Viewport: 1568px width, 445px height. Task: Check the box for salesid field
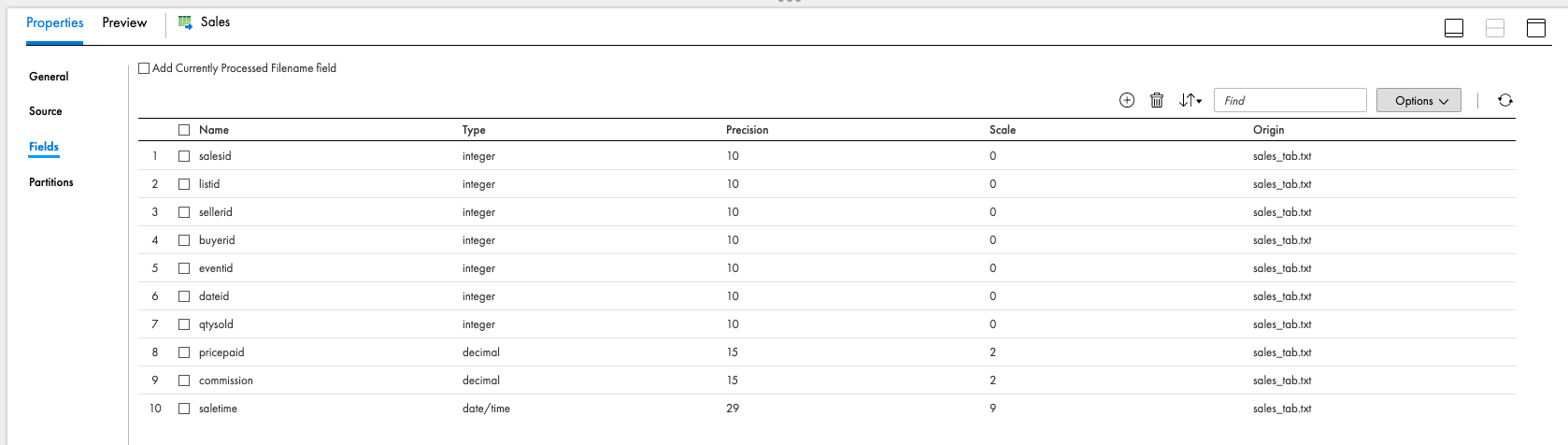point(184,156)
